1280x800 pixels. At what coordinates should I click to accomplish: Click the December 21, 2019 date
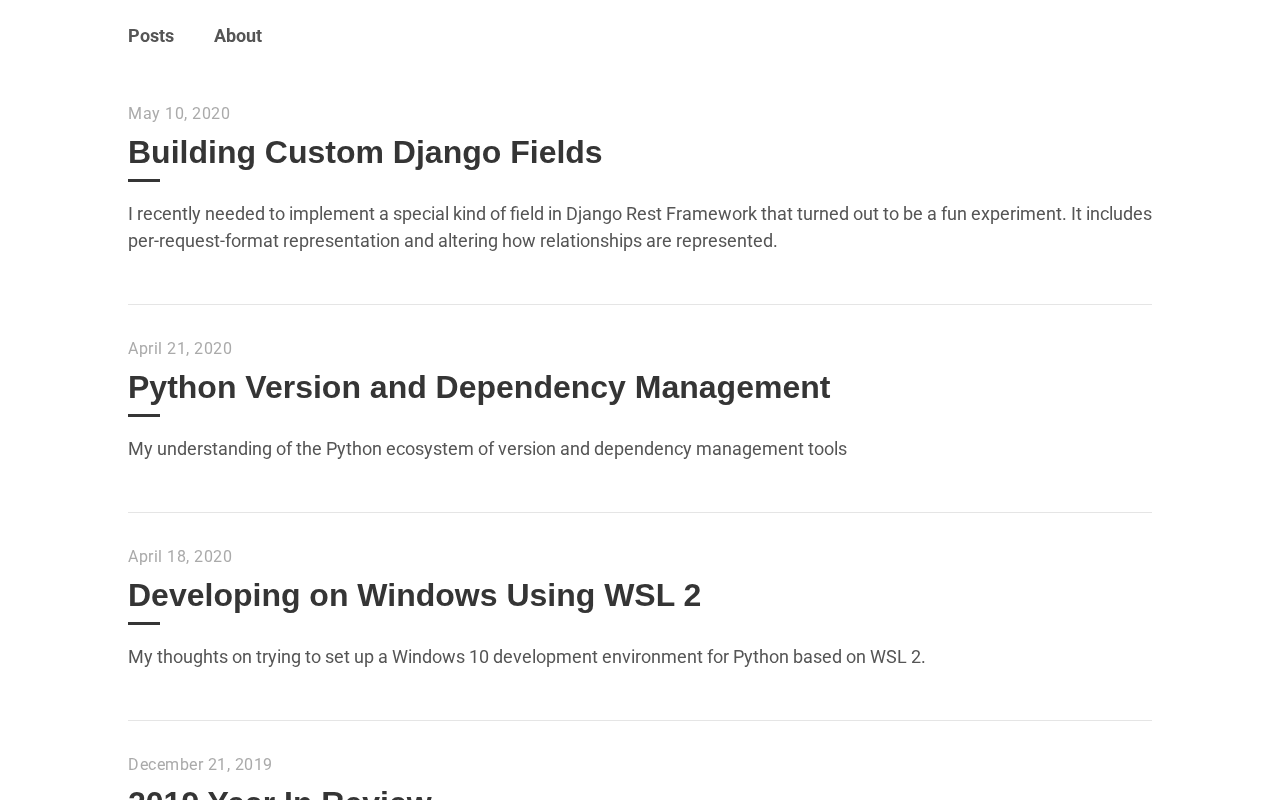click(x=200, y=765)
